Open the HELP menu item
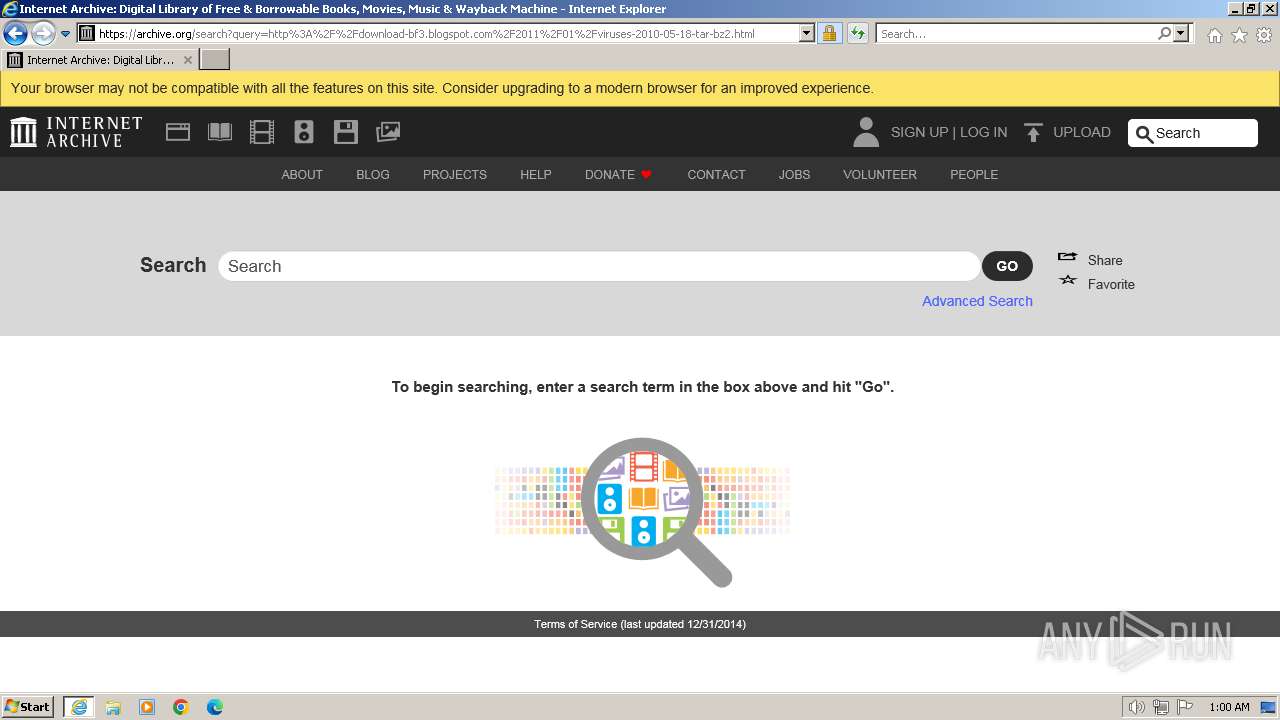The height and width of the screenshot is (720, 1280). coord(536,174)
